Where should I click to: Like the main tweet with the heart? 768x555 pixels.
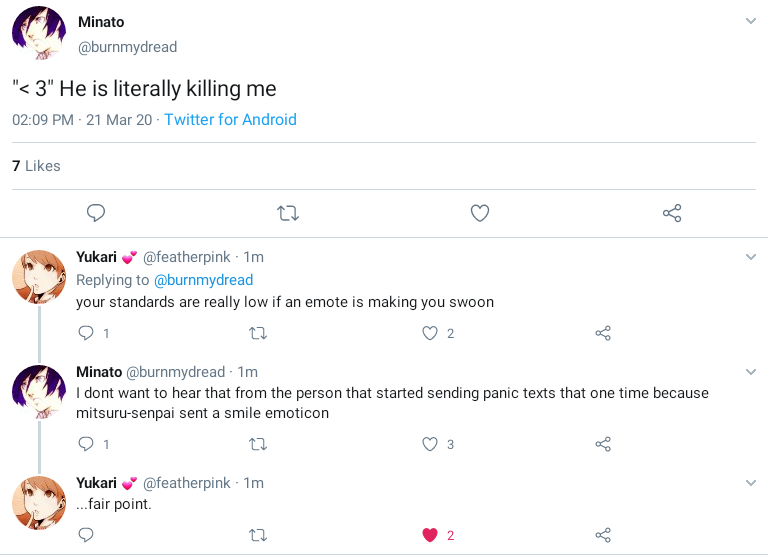[480, 213]
